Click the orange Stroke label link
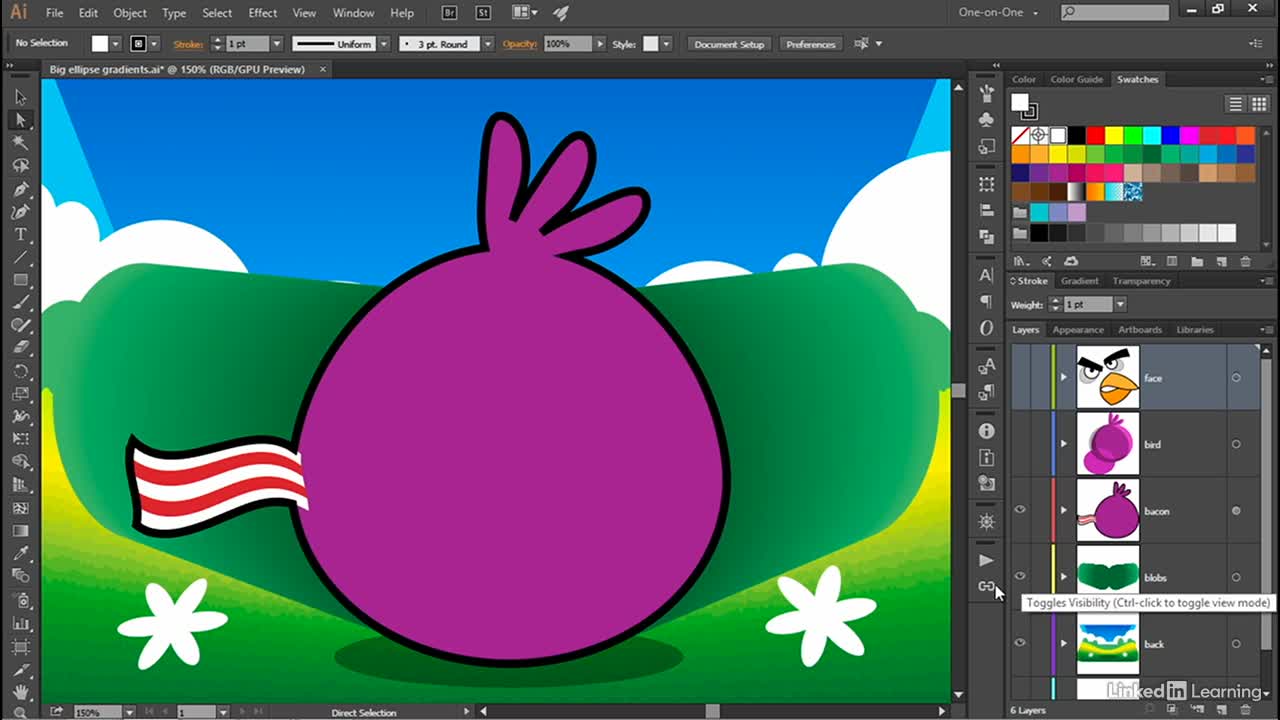This screenshot has height=720, width=1280. pyautogui.click(x=188, y=44)
